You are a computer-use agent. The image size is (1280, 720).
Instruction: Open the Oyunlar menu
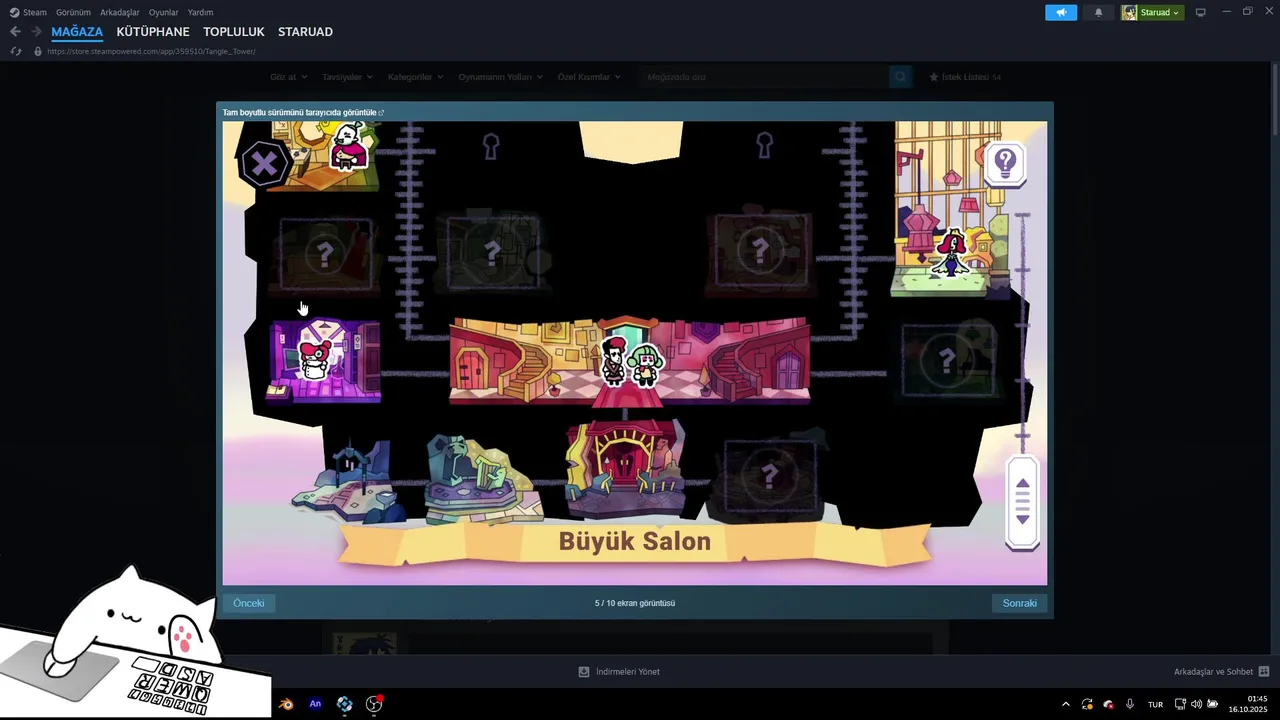point(164,12)
